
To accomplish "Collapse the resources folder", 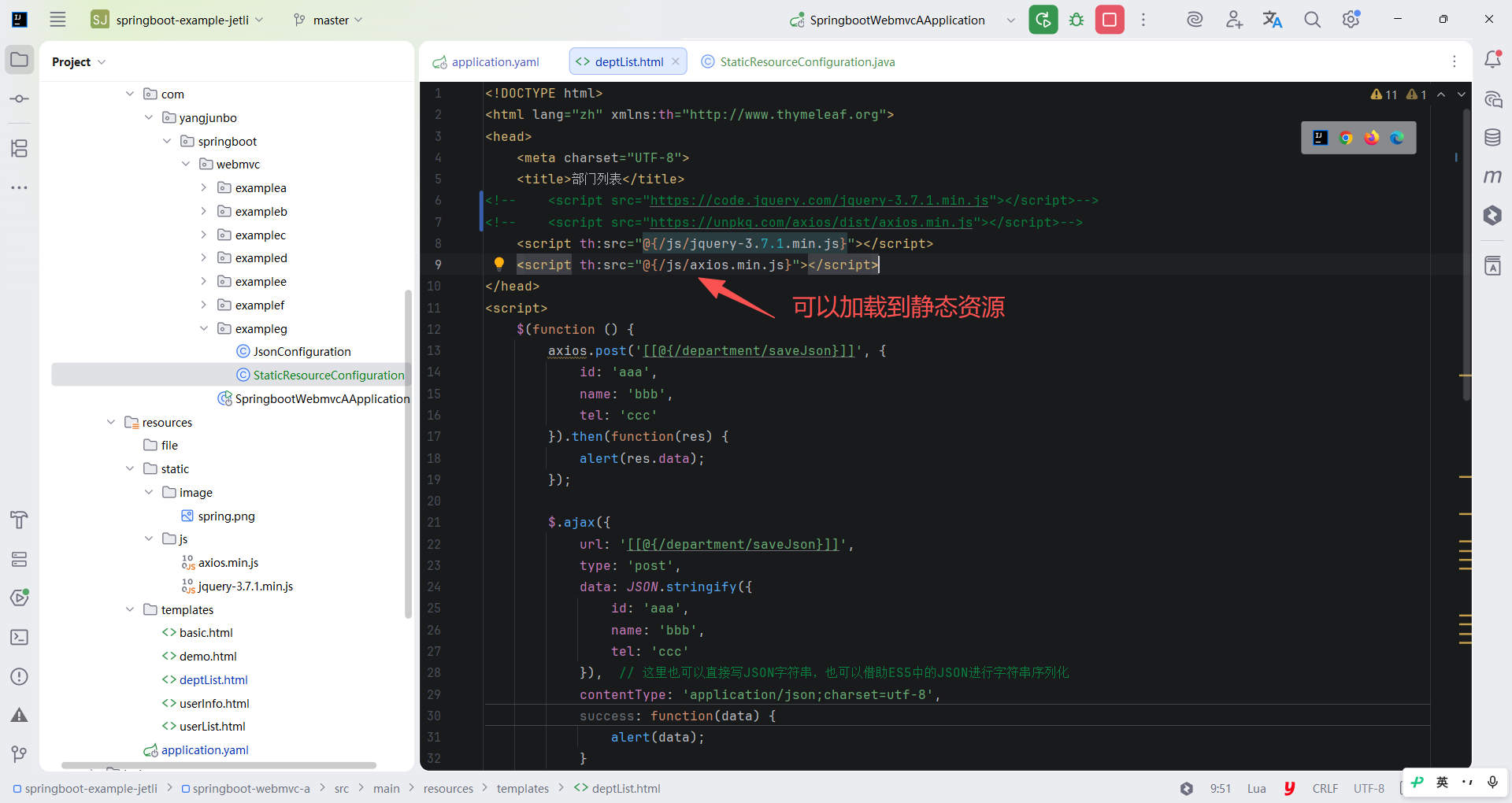I will coord(111,422).
